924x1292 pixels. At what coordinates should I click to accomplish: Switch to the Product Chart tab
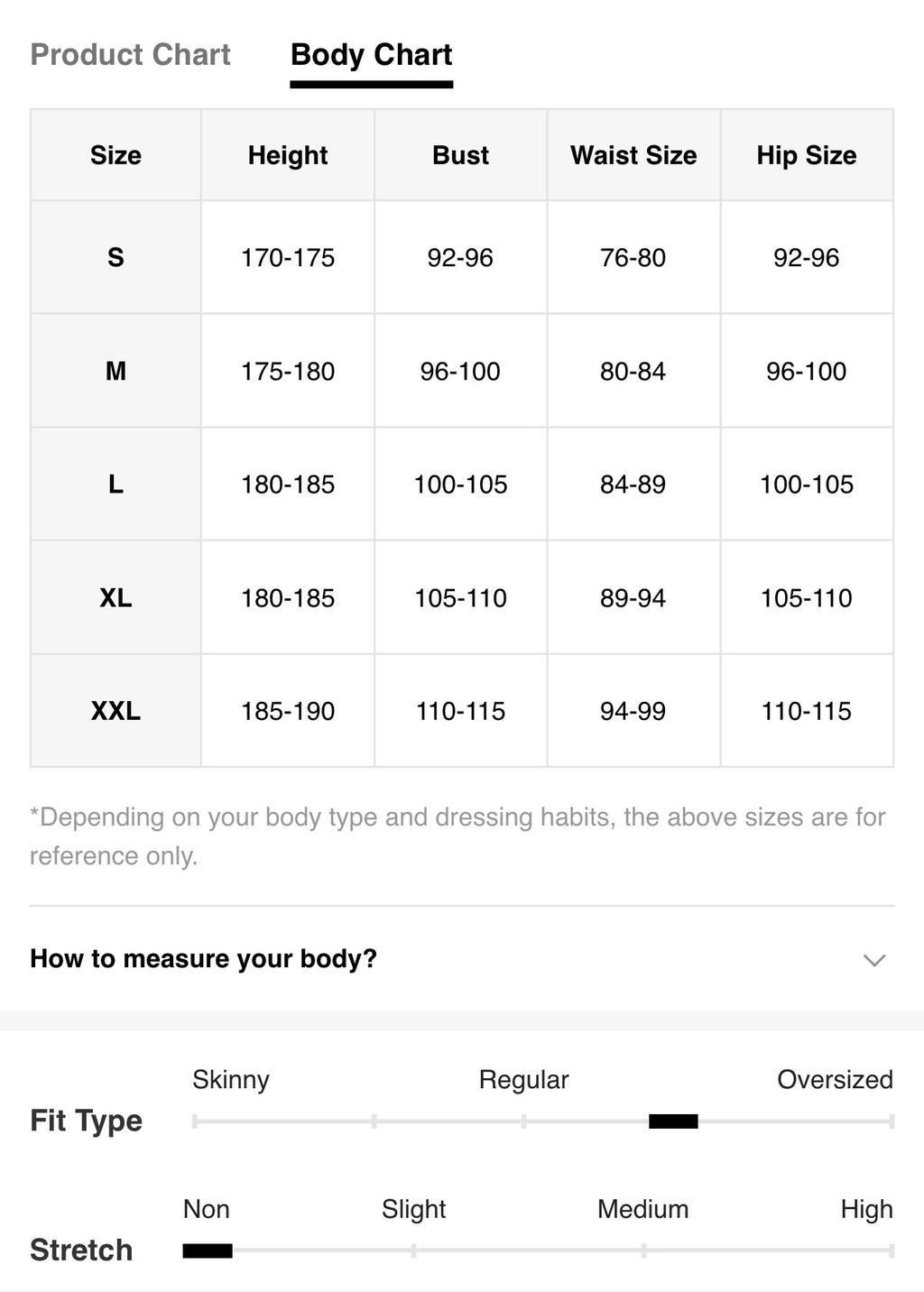(131, 55)
